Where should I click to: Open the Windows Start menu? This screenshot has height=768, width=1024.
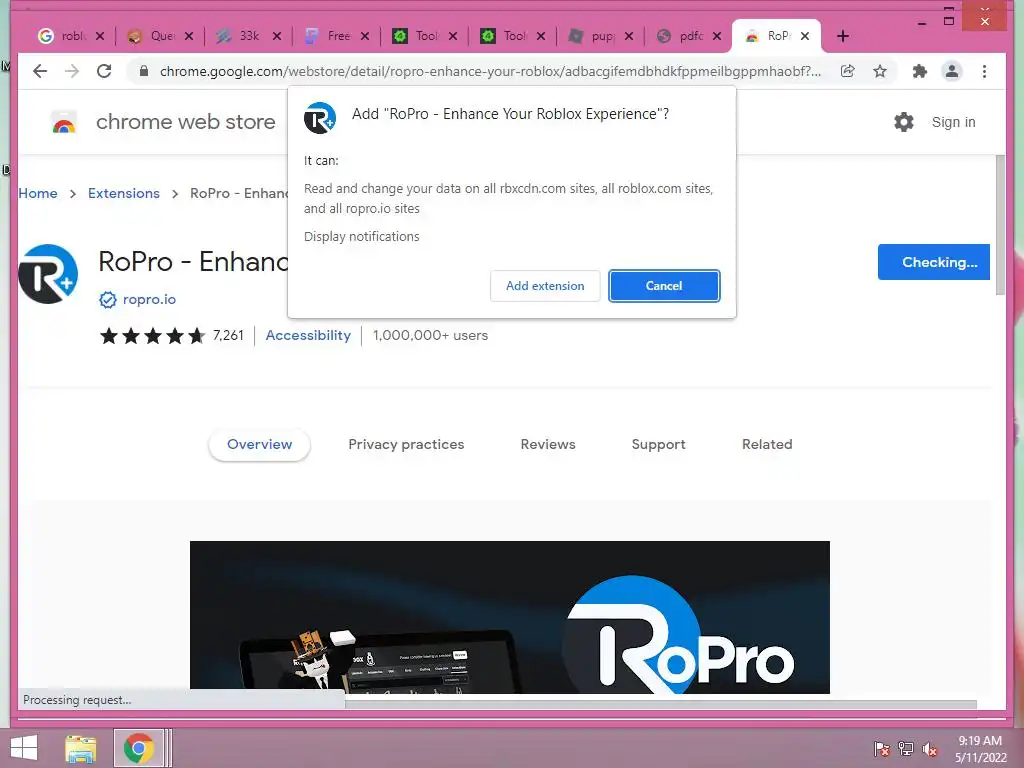(x=24, y=748)
